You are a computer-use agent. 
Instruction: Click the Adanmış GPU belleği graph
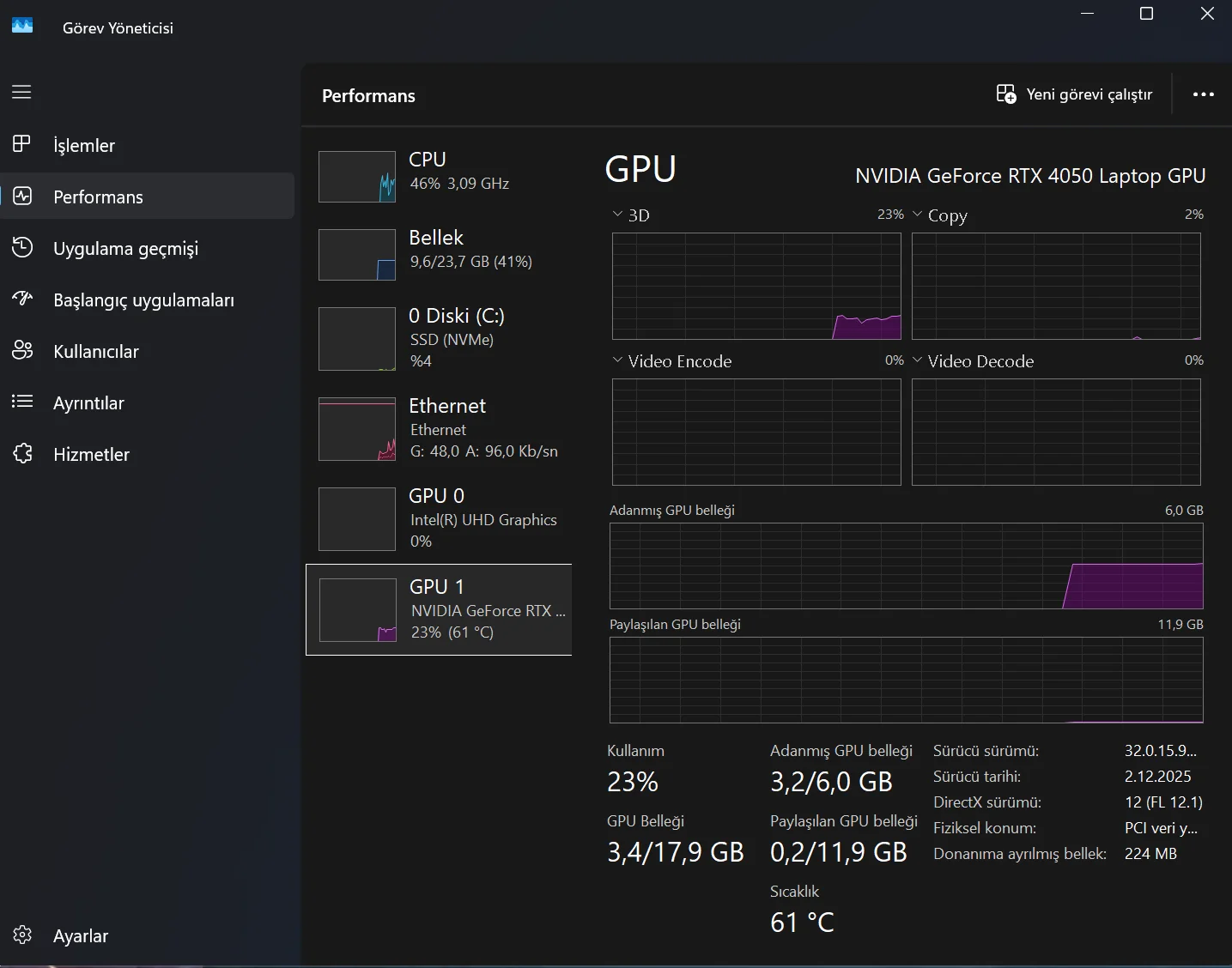[906, 566]
